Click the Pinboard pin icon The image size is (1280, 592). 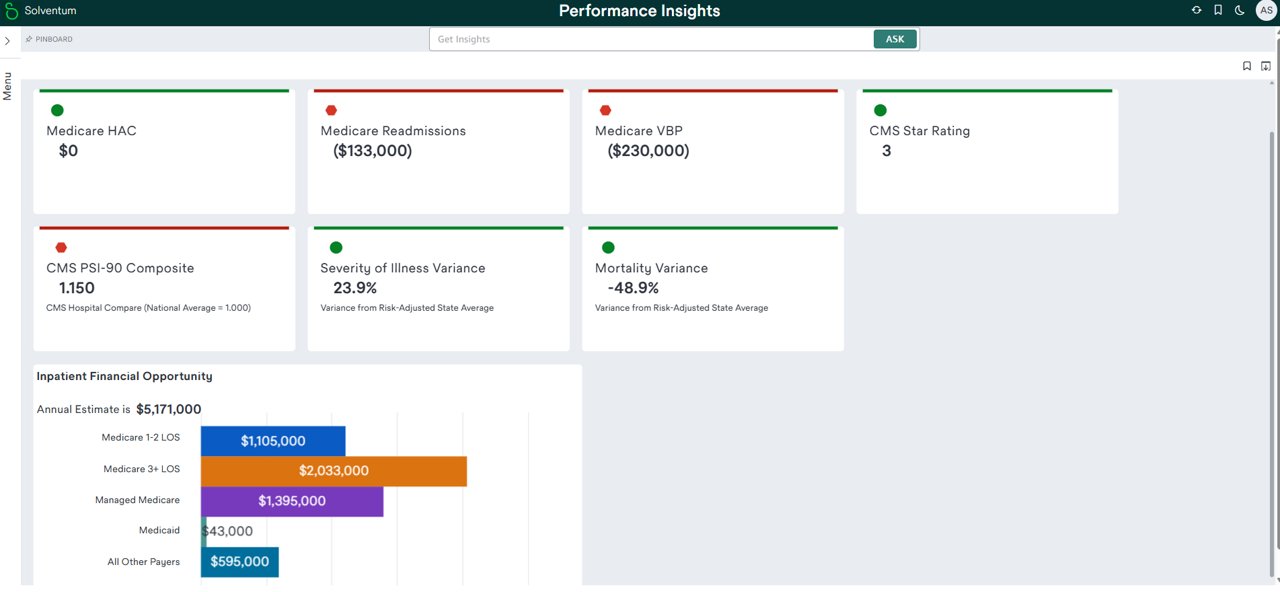[x=29, y=39]
